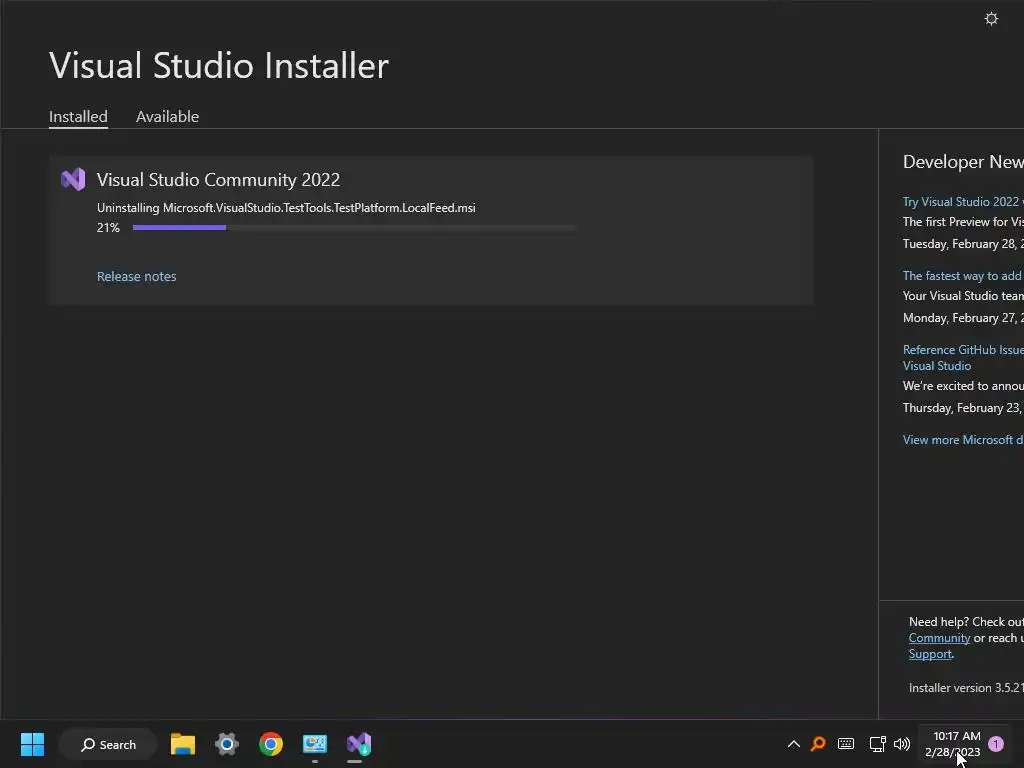Click the uninstall progress bar
This screenshot has width=1024, height=768.
(354, 227)
